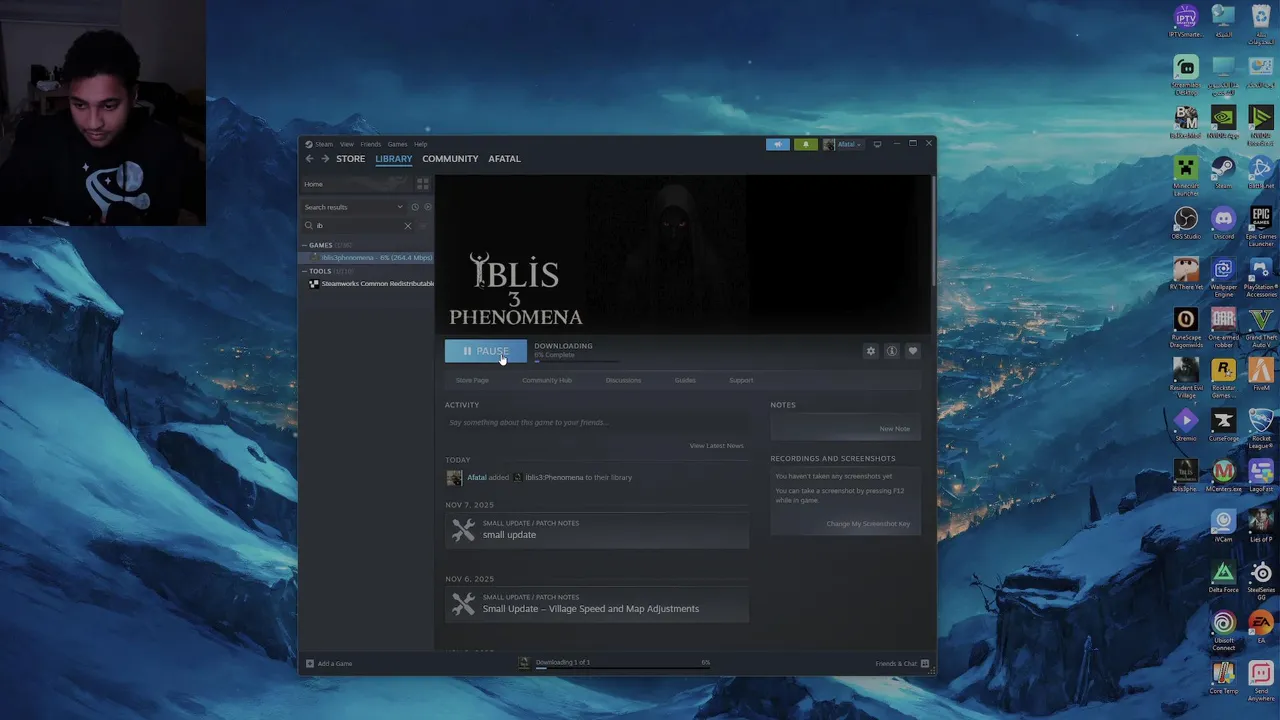Image resolution: width=1280 pixels, height=720 pixels.
Task: Open the game info icon
Action: (891, 351)
